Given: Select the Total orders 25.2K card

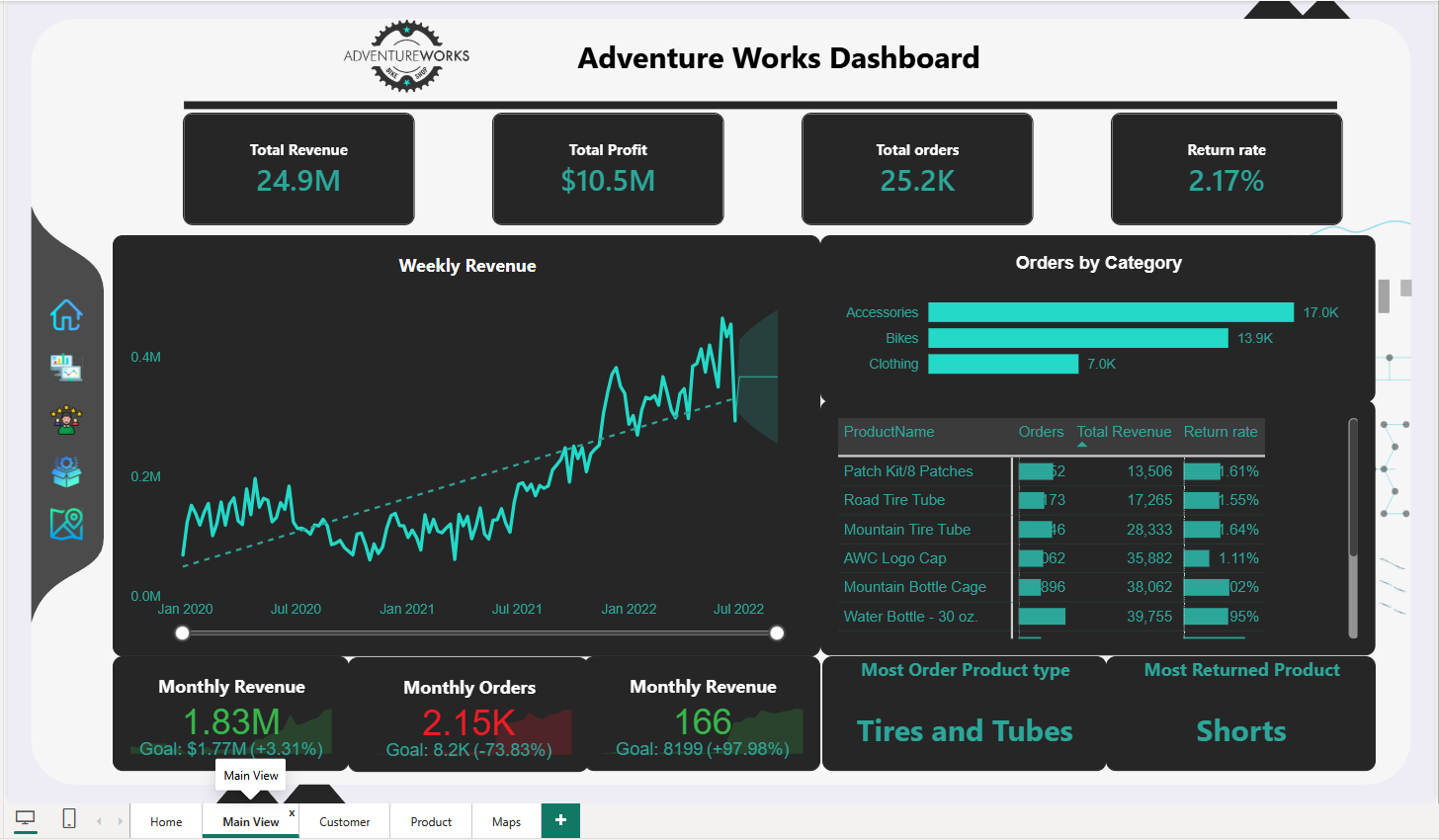Looking at the screenshot, I should (917, 169).
